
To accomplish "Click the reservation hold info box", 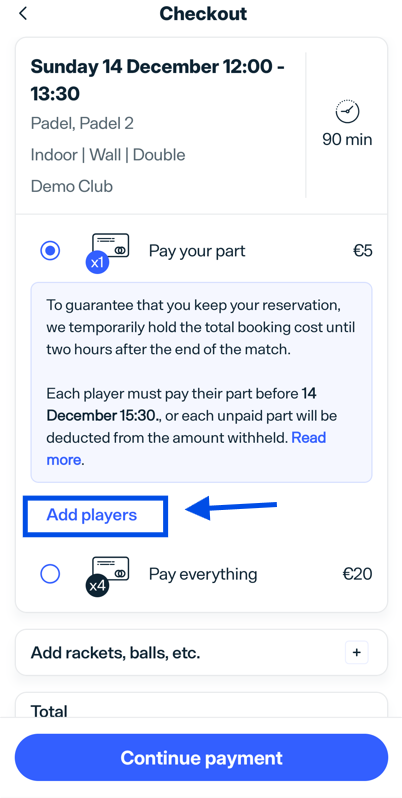I will coord(202,383).
